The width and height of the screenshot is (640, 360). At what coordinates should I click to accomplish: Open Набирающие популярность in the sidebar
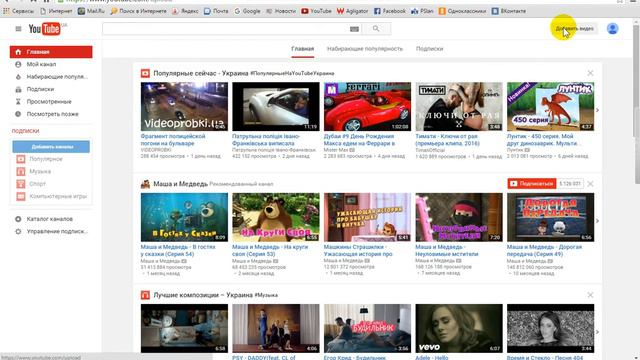coord(51,77)
